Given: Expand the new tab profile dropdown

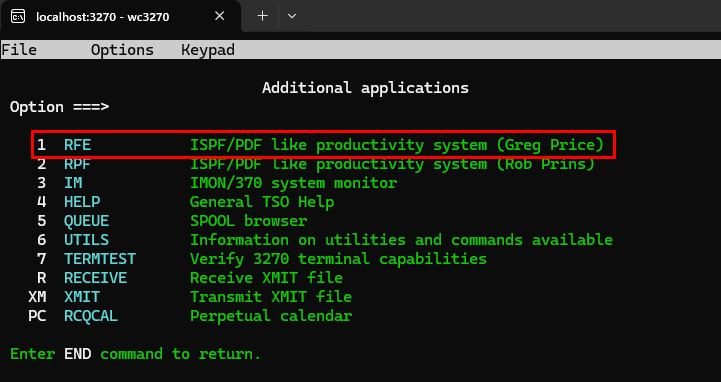Looking at the screenshot, I should pos(292,16).
